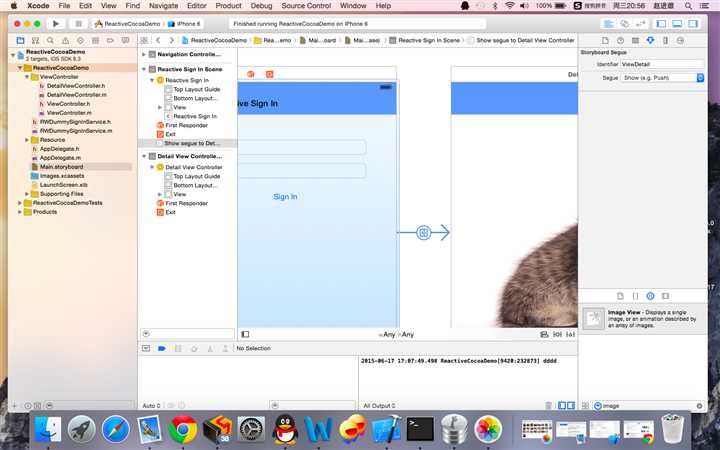Click the Any Any size class control
The width and height of the screenshot is (720, 450).
click(x=396, y=334)
